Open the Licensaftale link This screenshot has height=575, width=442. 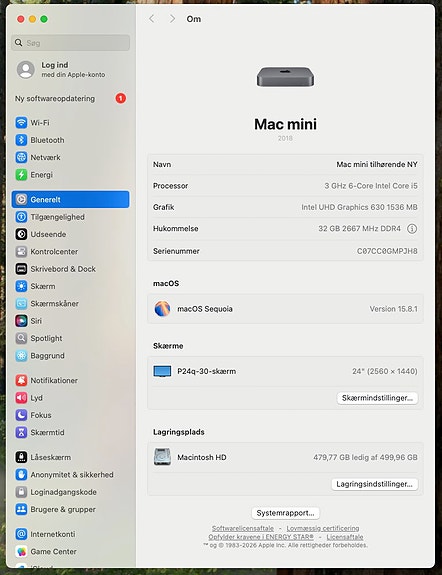click(x=345, y=537)
